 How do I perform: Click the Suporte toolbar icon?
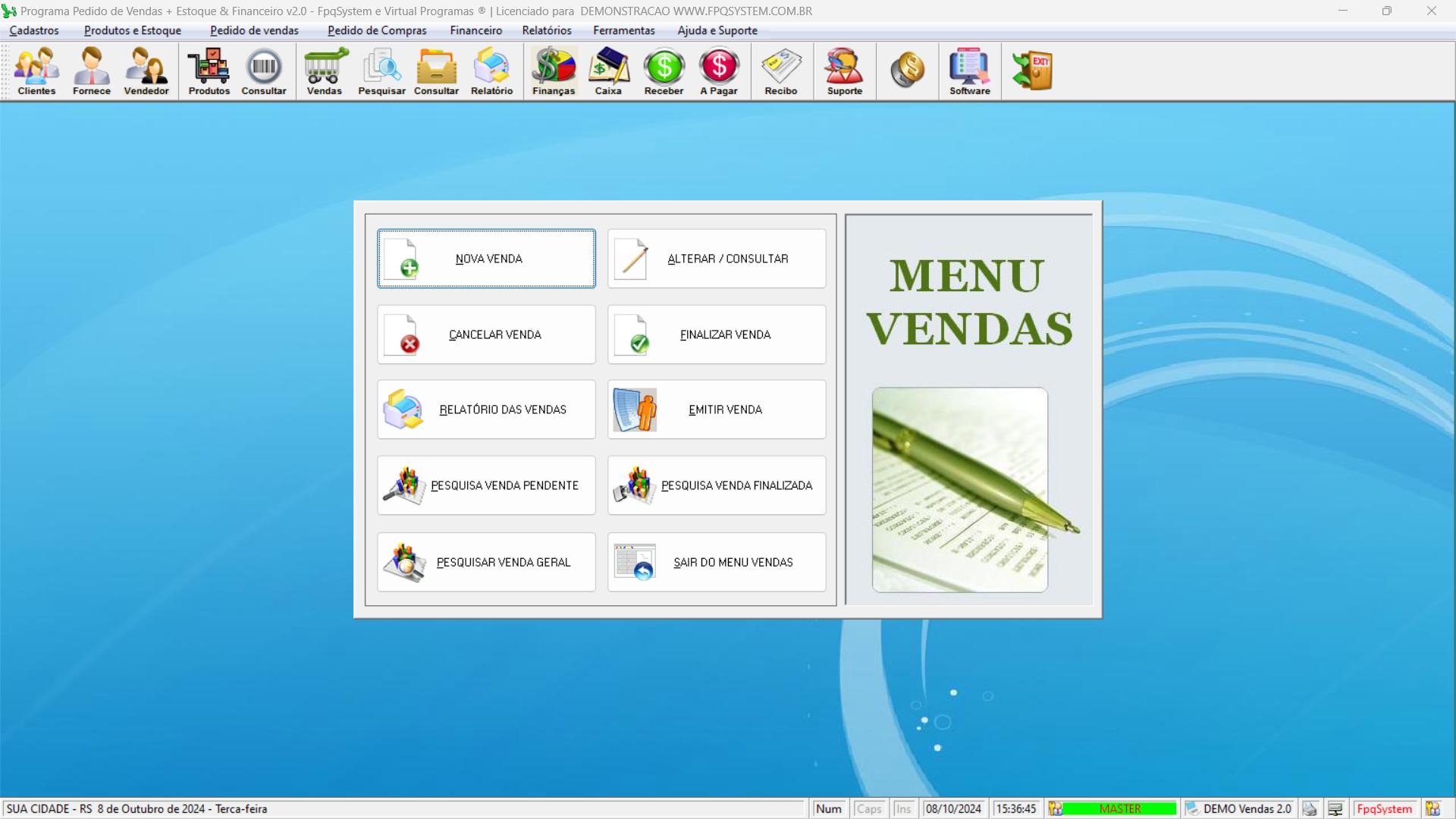click(x=844, y=71)
